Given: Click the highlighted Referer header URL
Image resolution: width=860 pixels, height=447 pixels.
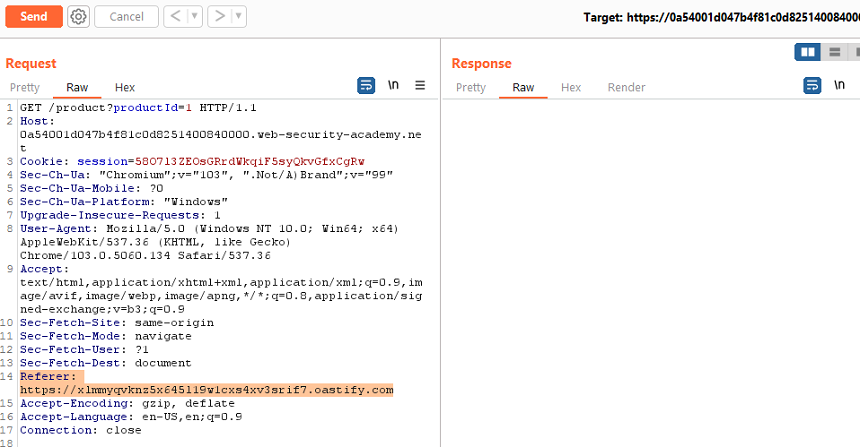Looking at the screenshot, I should pos(206,390).
